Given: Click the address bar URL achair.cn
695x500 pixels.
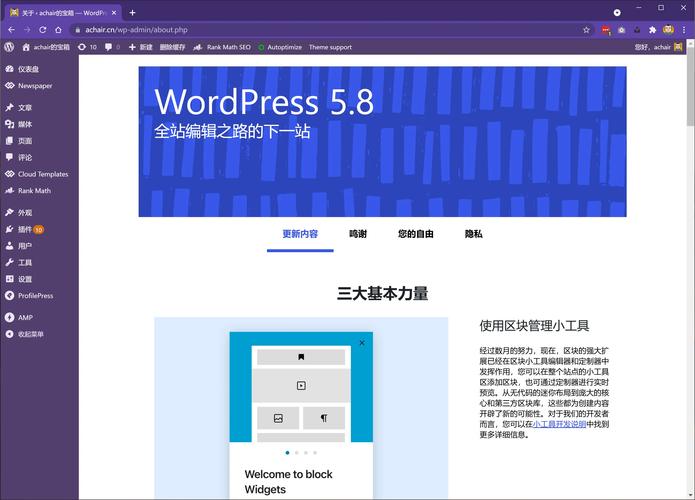Looking at the screenshot, I should [137, 30].
